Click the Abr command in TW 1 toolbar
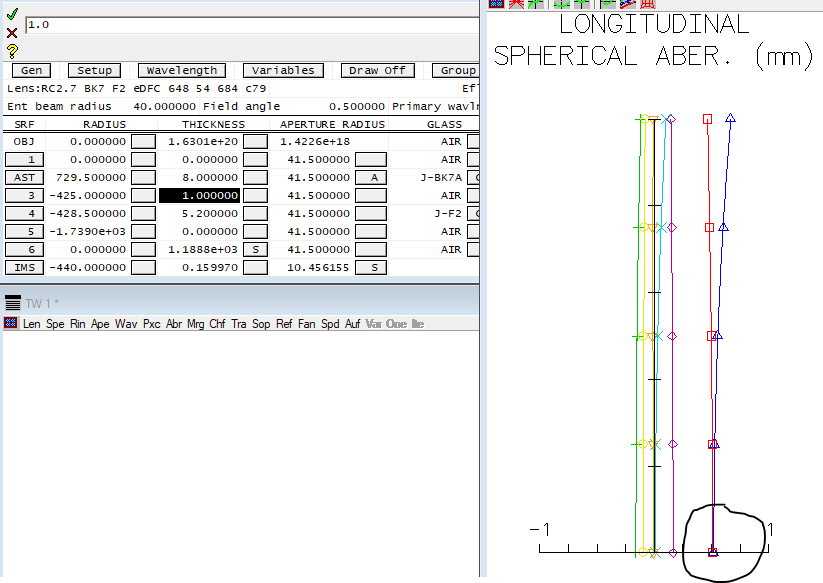This screenshot has width=823, height=583. (174, 324)
